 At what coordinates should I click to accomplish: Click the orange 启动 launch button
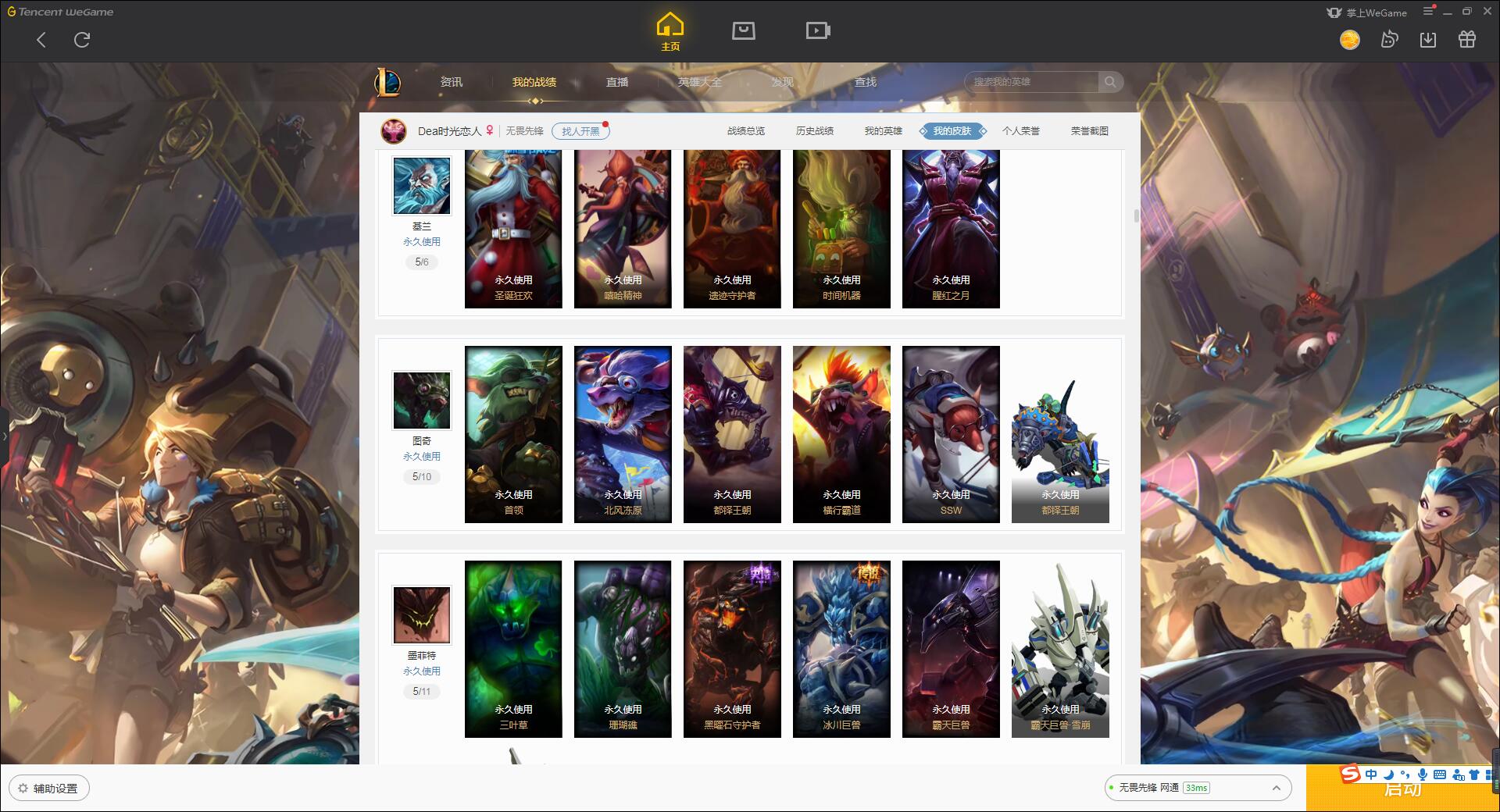click(x=1403, y=789)
